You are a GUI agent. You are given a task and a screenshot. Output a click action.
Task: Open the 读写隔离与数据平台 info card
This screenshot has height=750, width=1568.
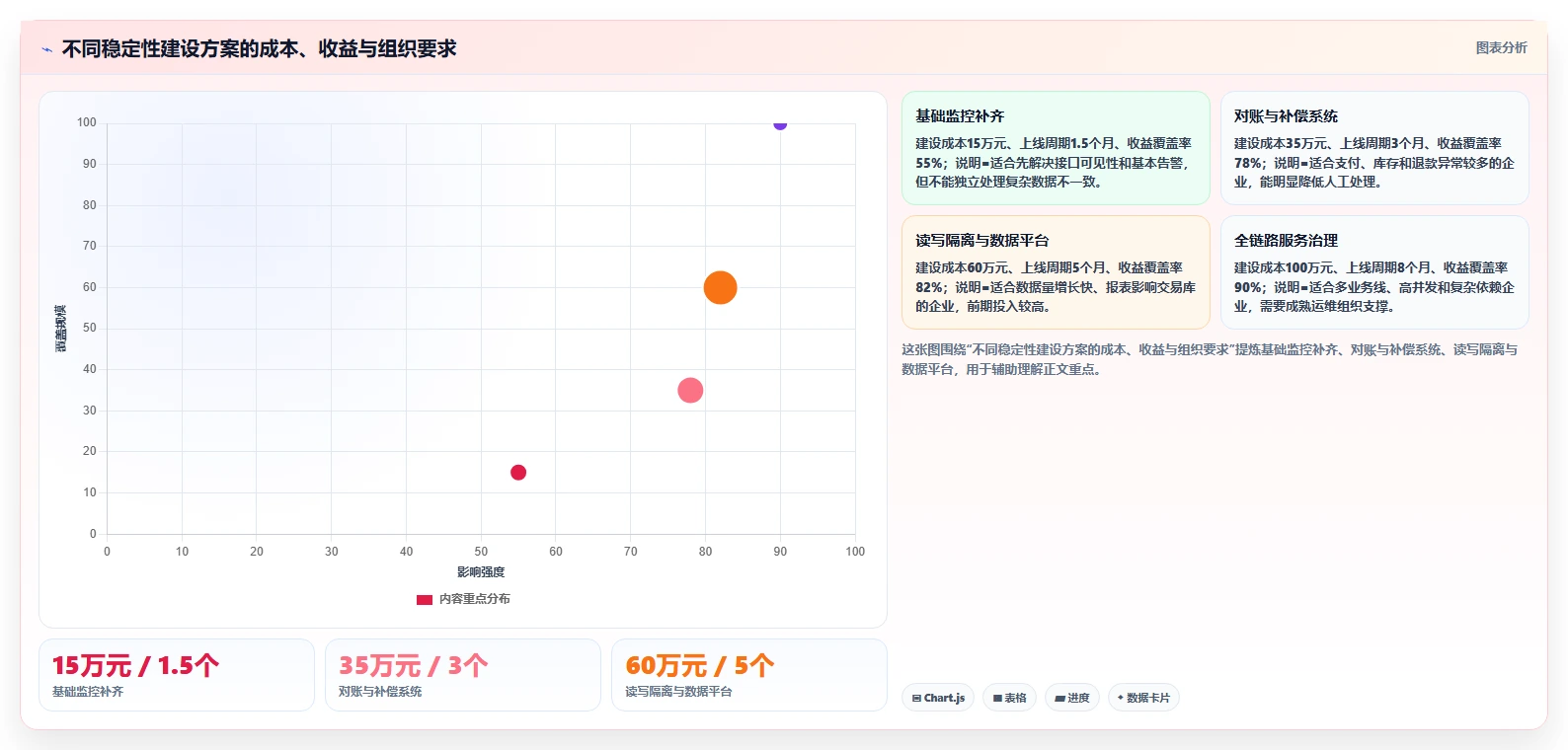1056,272
